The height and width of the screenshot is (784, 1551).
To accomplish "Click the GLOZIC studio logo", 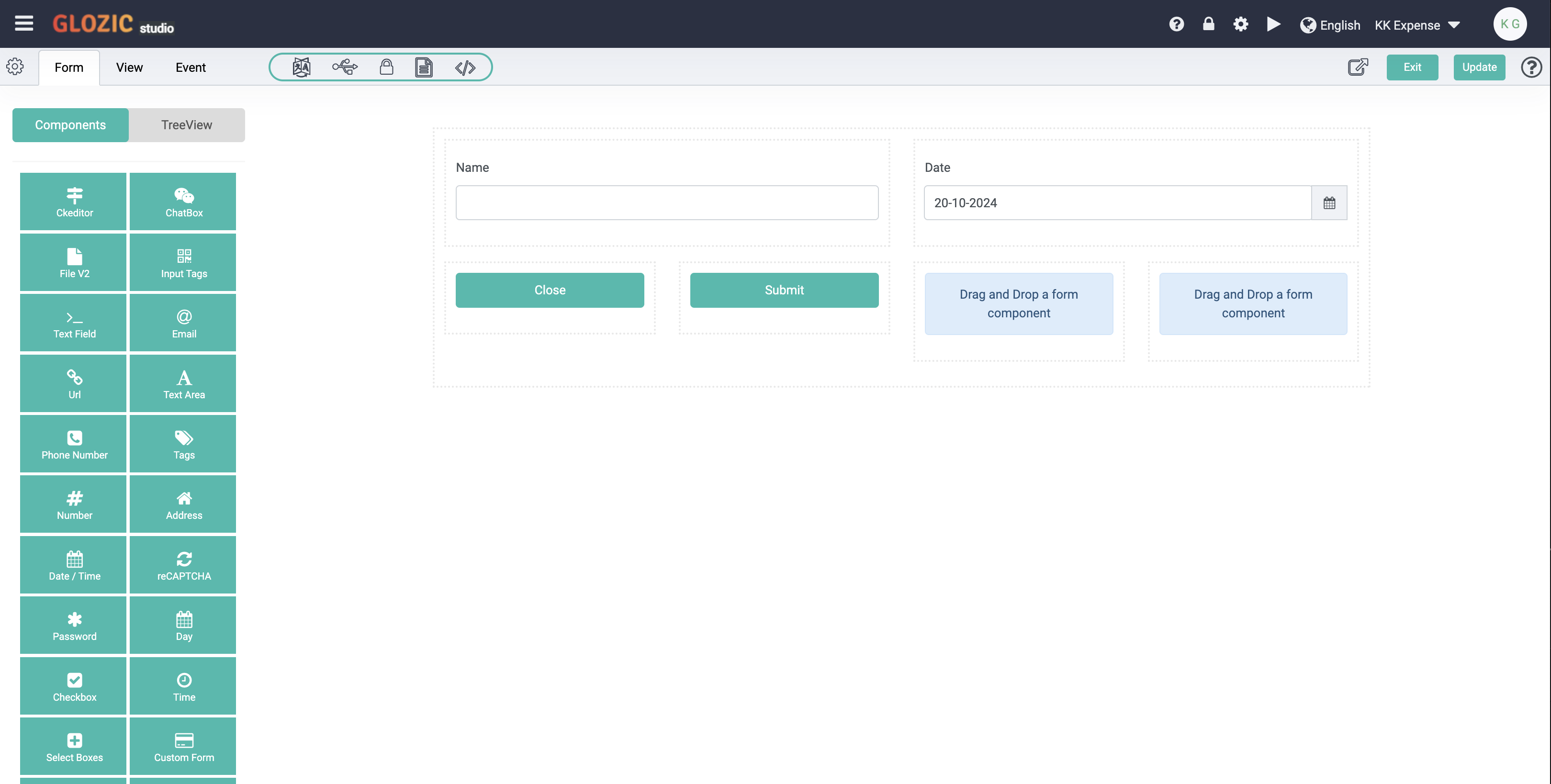I will [x=113, y=24].
